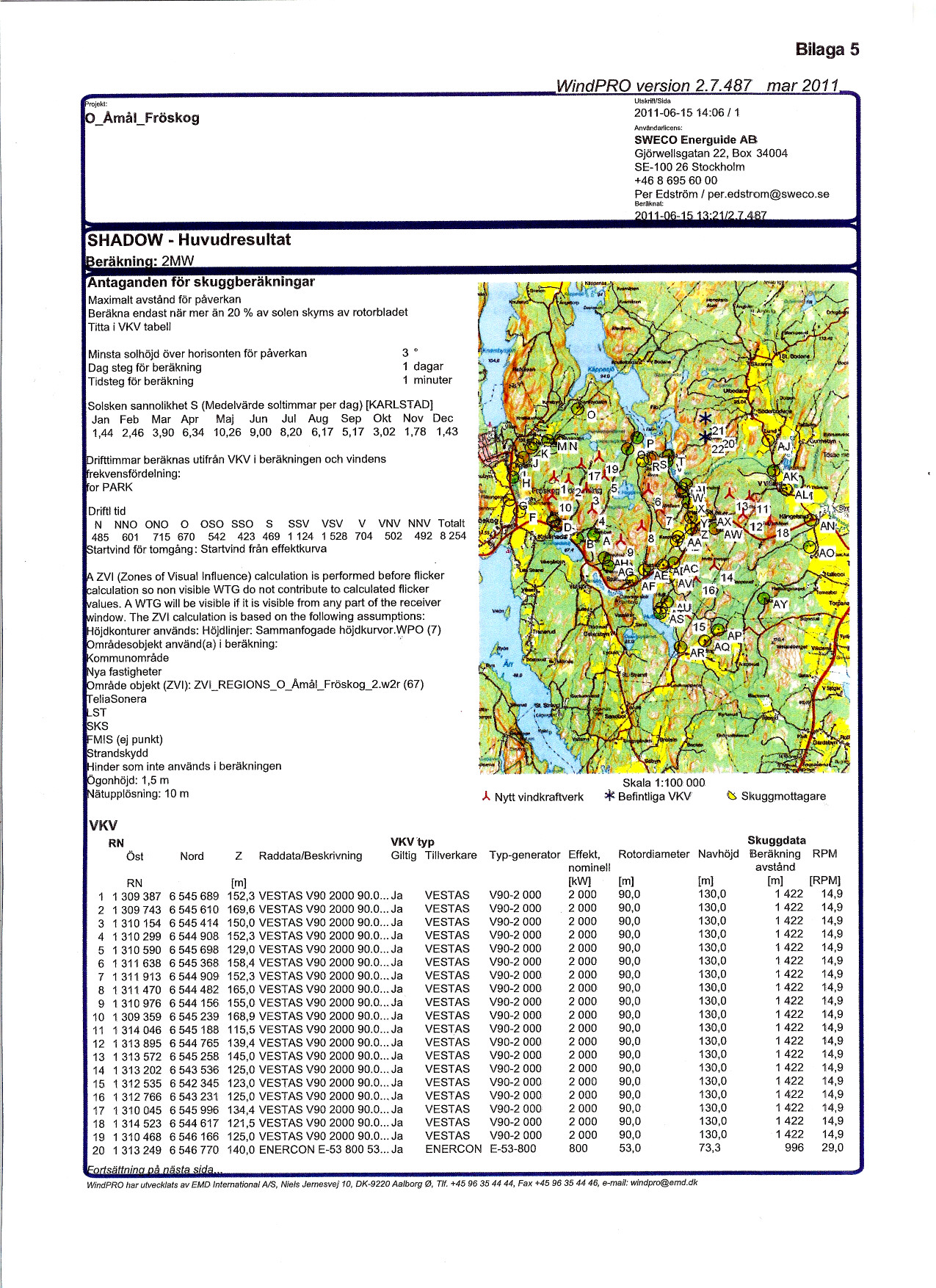Click the Jan sunshine value "1,44"

point(103,433)
